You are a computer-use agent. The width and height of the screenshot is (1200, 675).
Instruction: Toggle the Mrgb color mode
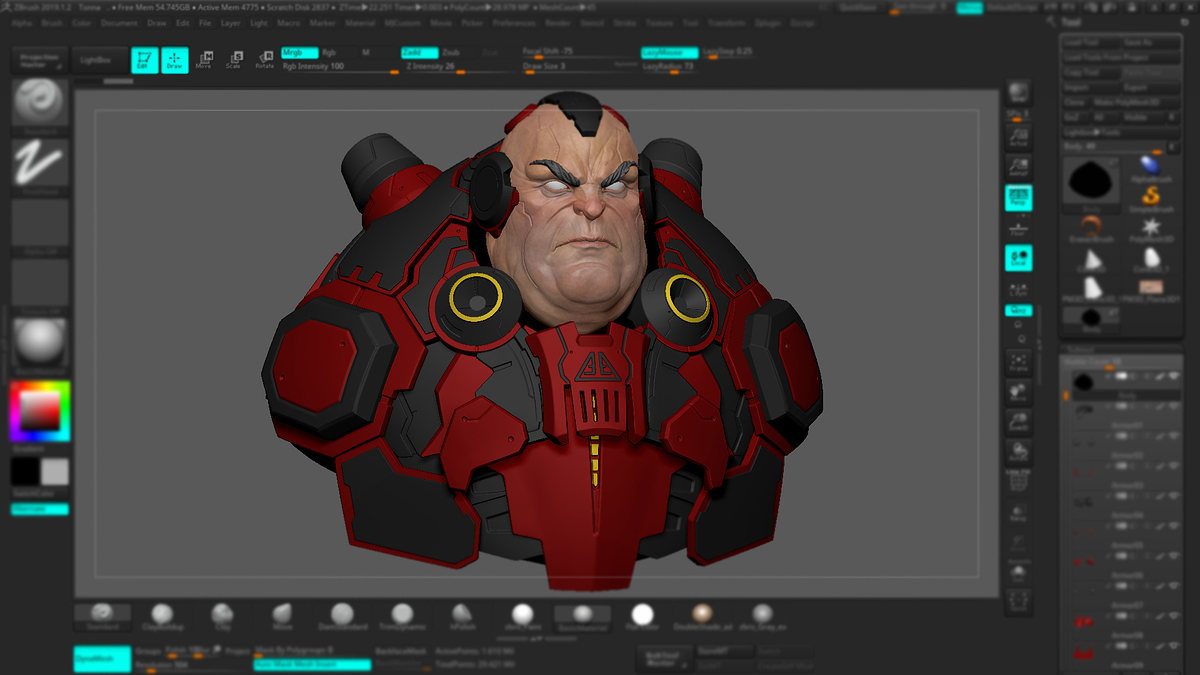(x=299, y=52)
